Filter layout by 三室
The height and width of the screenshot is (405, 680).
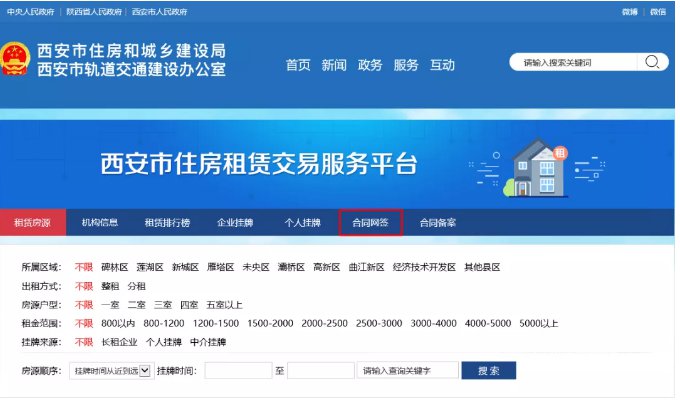pyautogui.click(x=163, y=305)
